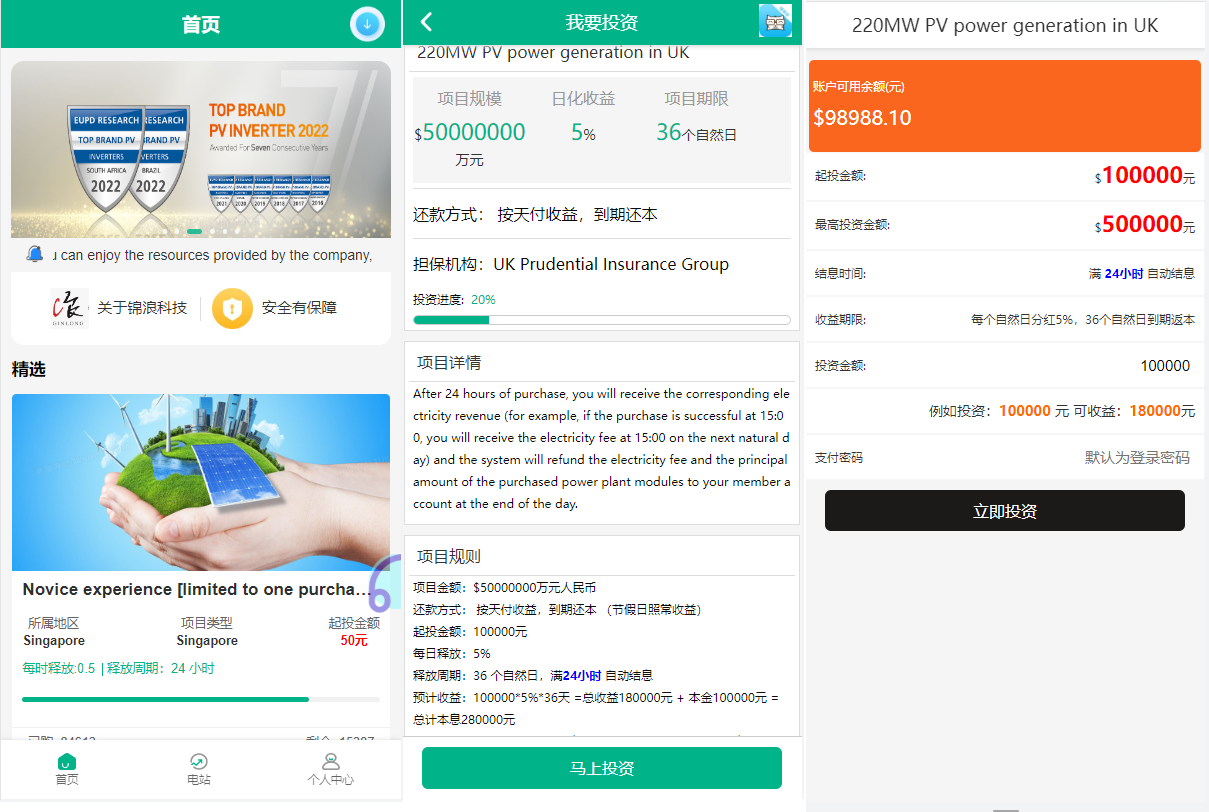Click the red '50元' starting amount

354,640
